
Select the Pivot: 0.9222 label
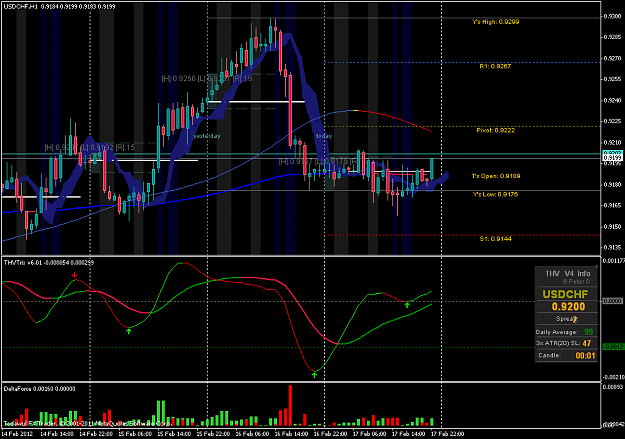point(495,130)
